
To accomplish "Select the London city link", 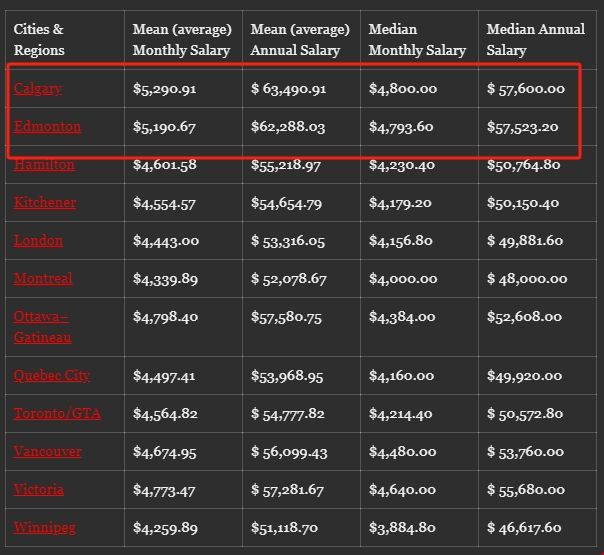I will tap(38, 241).
